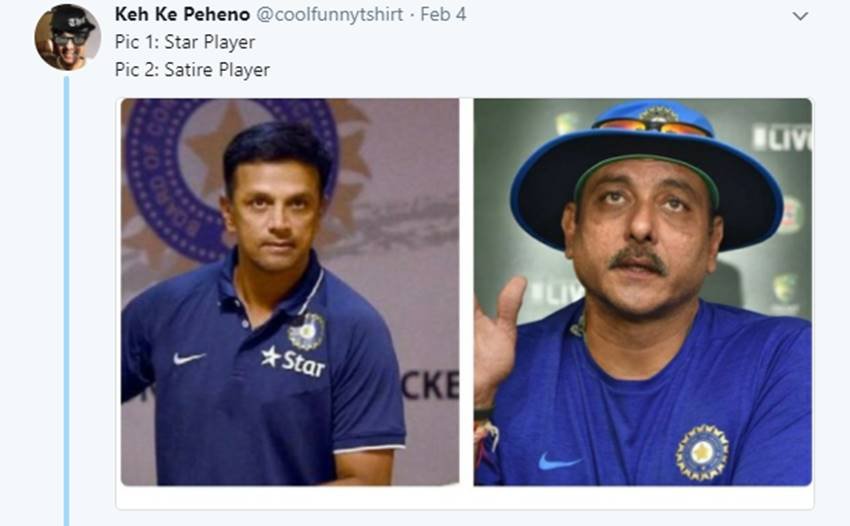
Task: Open the right photo with blue hat
Action: pyautogui.click(x=642, y=292)
